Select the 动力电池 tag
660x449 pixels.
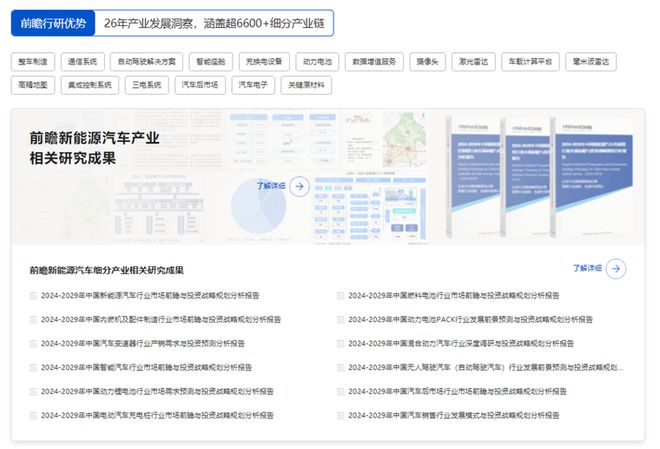317,62
